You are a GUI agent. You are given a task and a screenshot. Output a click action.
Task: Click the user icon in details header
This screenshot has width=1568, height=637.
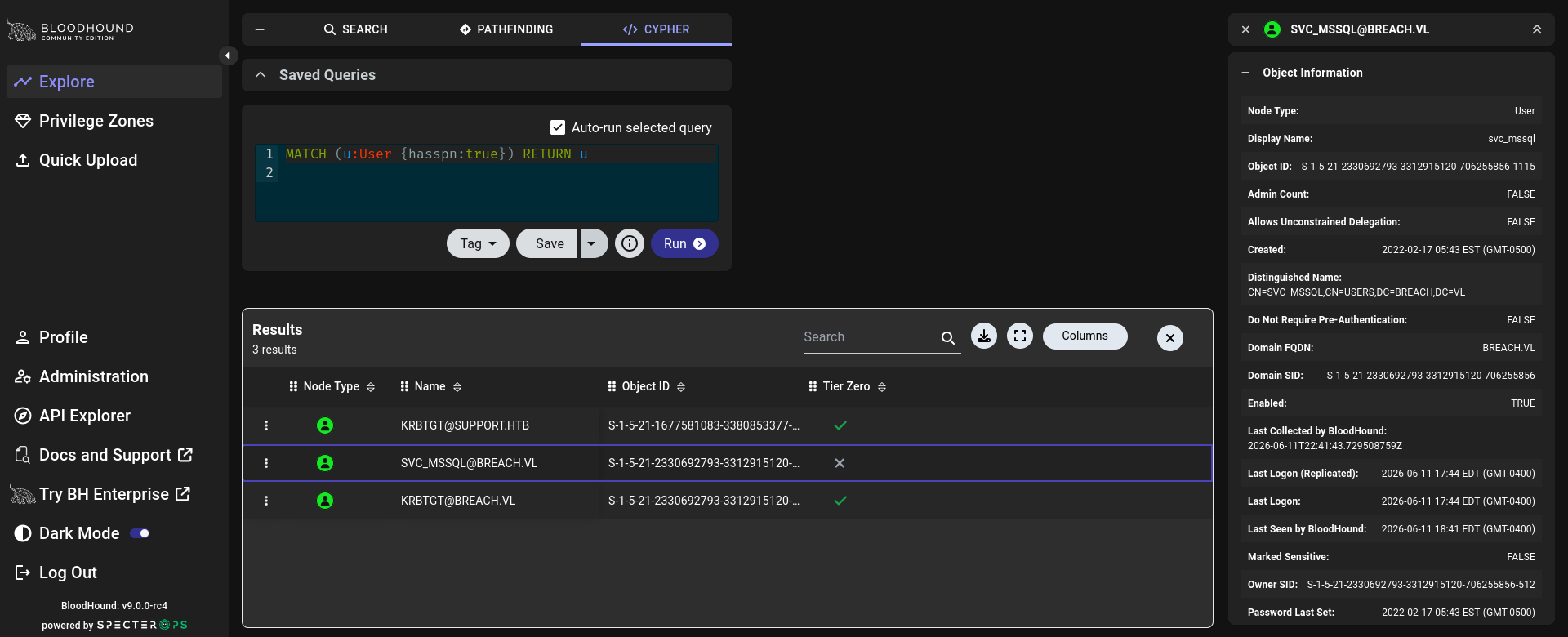tap(1272, 29)
